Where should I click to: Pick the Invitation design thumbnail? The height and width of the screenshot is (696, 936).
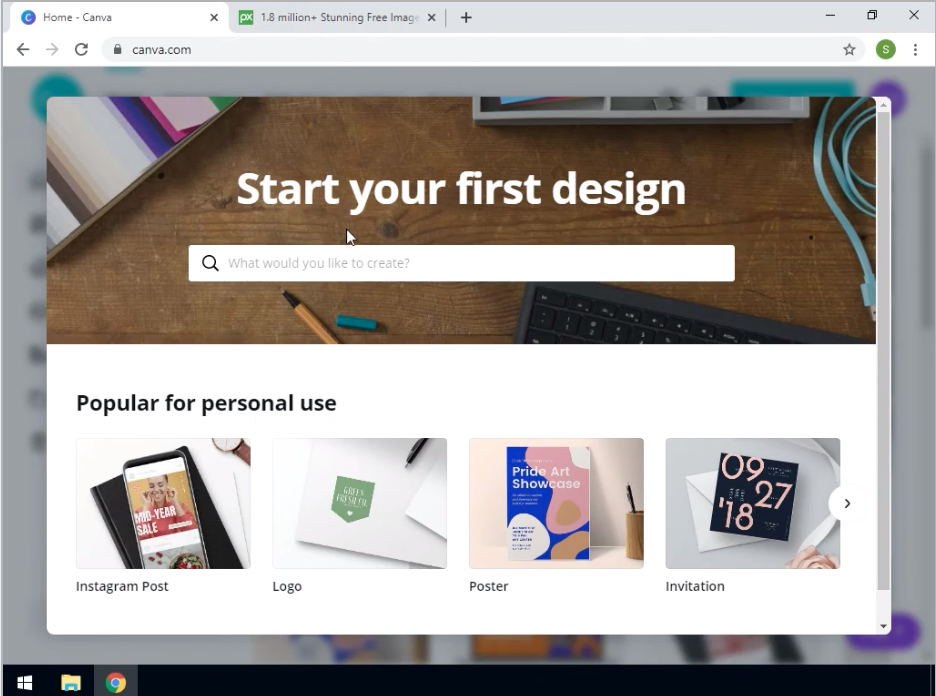pos(753,503)
